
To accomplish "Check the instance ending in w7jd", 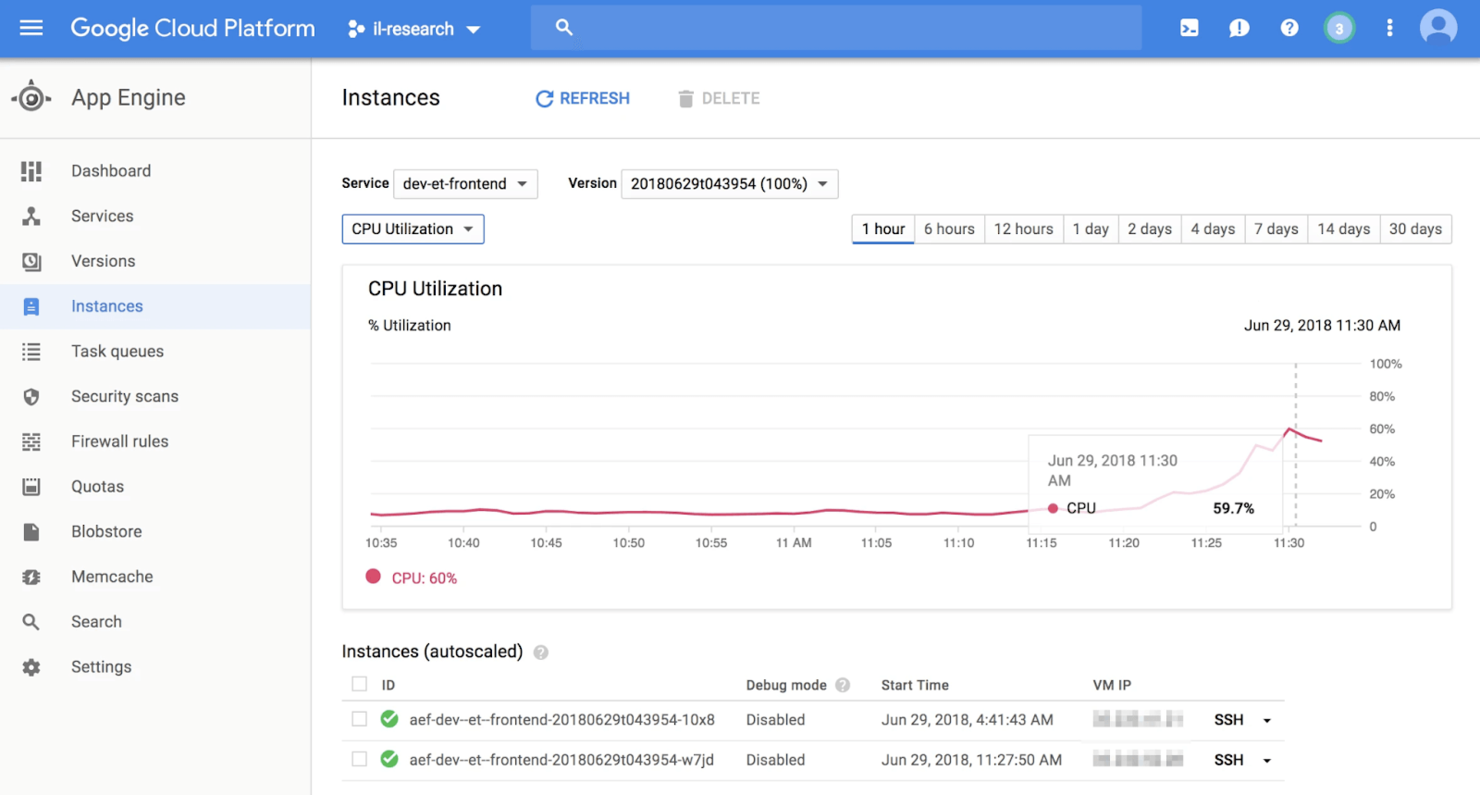I will 359,759.
